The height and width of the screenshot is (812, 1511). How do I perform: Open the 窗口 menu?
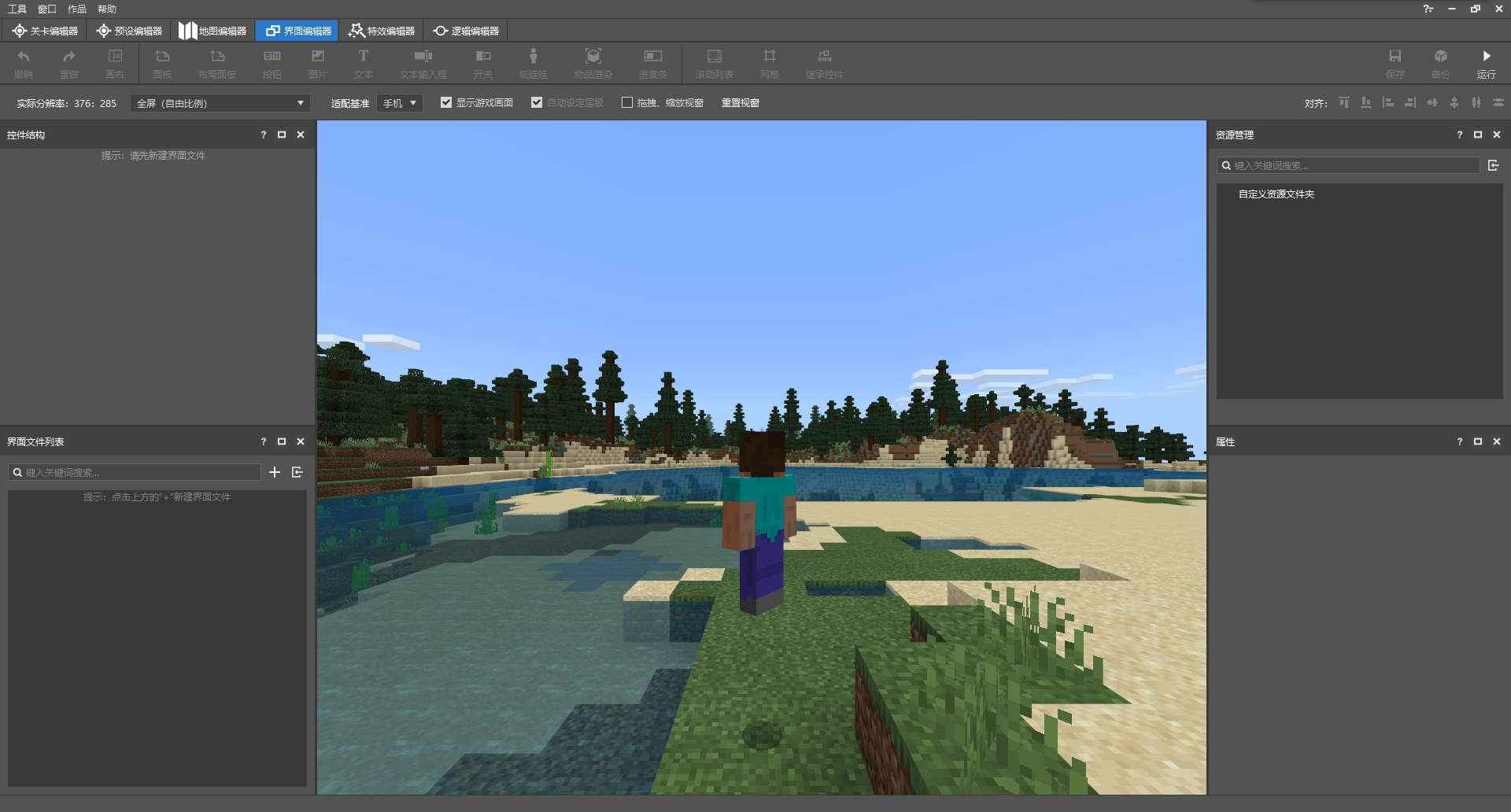pos(47,9)
